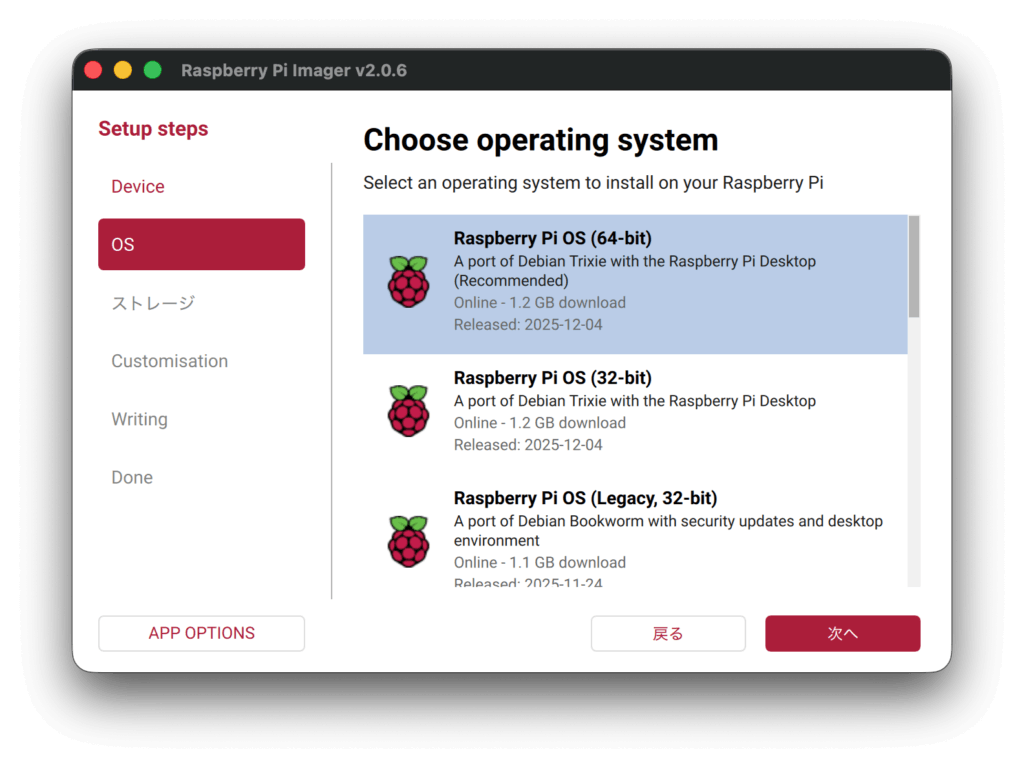Click the Raspberry Pi OS (32-bit) raspberry icon
This screenshot has width=1024, height=768.
click(408, 410)
